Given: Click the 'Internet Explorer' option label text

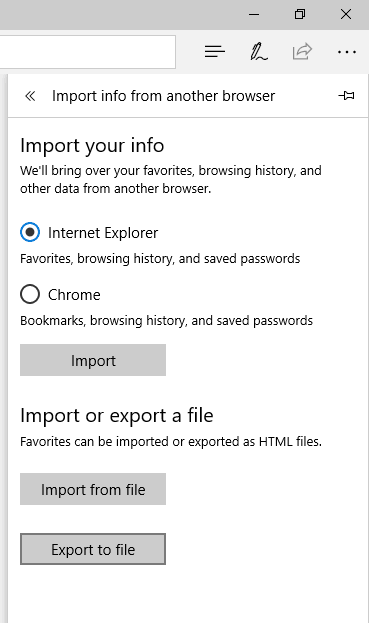Looking at the screenshot, I should click(103, 233).
